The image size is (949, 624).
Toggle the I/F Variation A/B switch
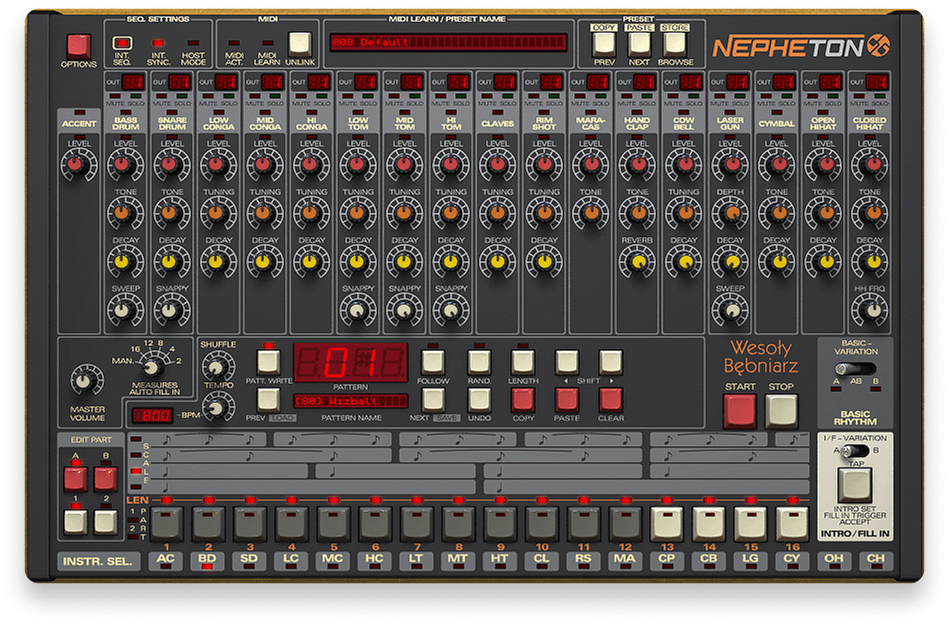(853, 451)
